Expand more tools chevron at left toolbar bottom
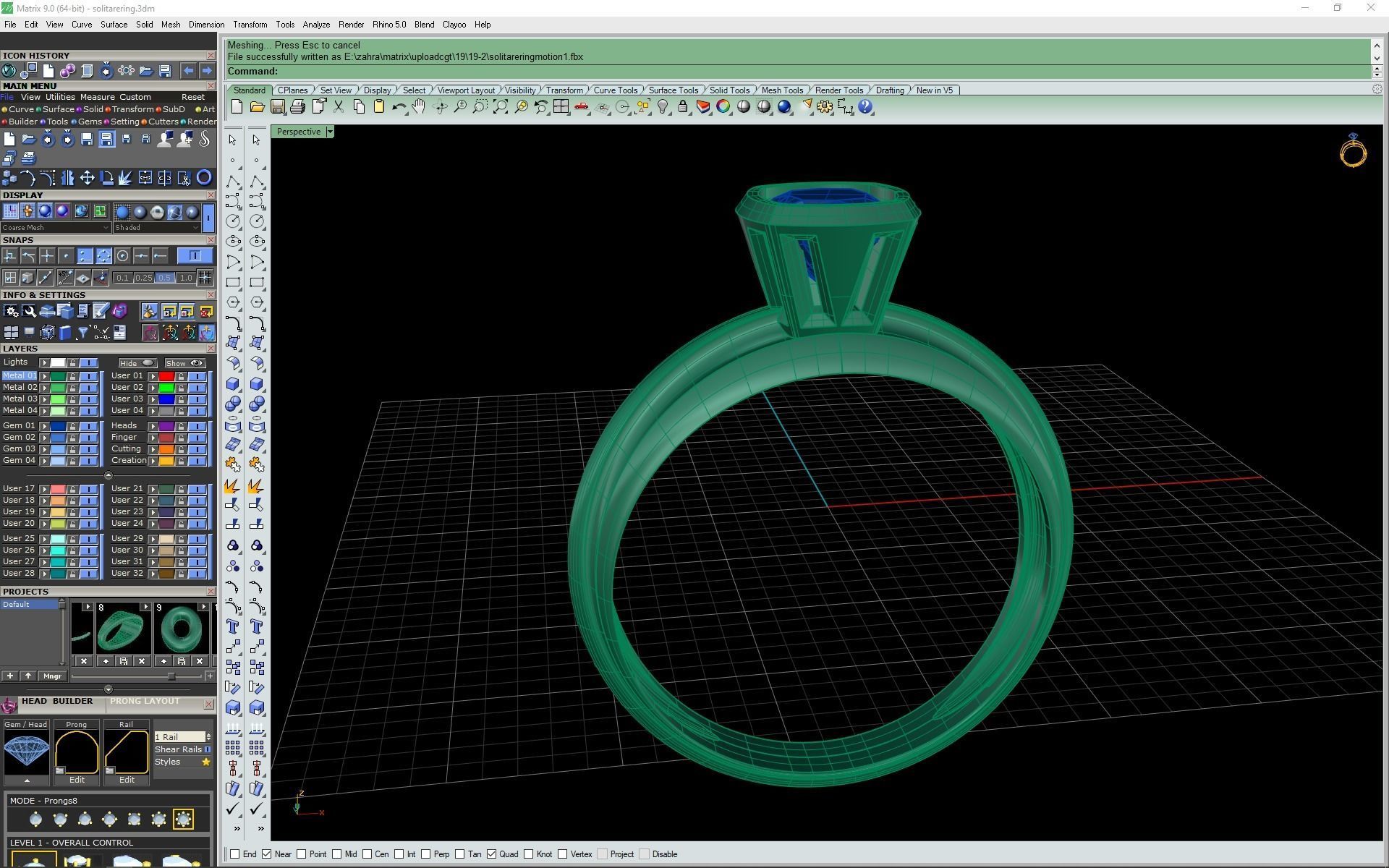This screenshot has width=1389, height=868. [x=237, y=828]
